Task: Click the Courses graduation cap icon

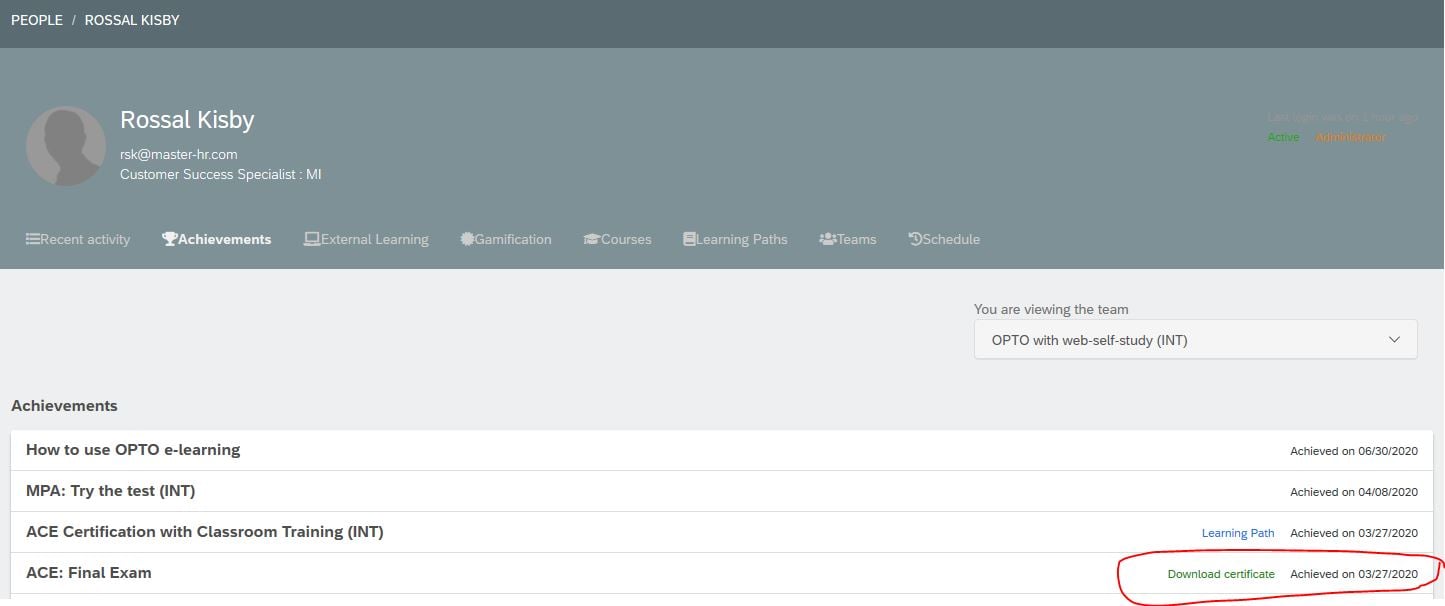Action: point(592,240)
